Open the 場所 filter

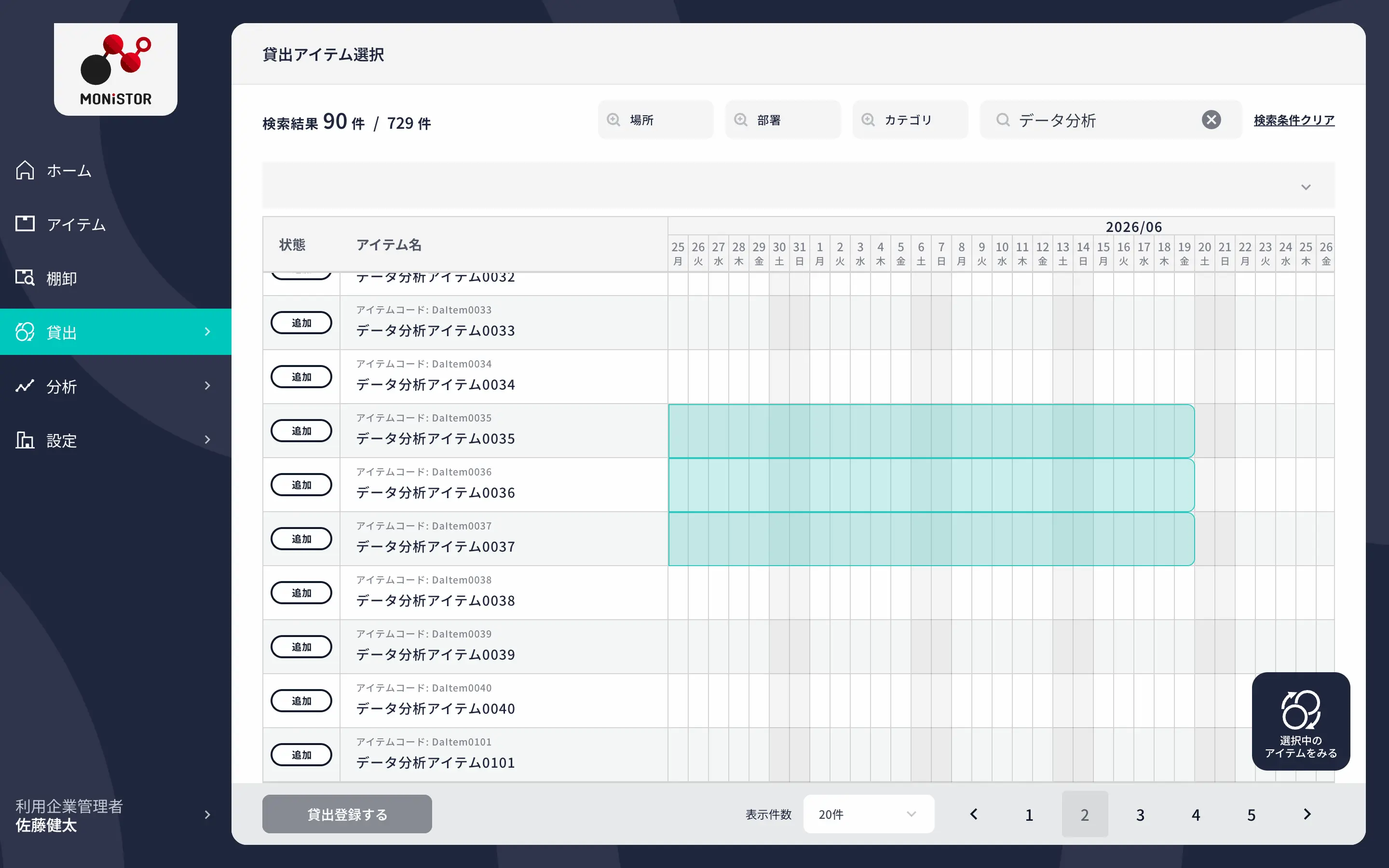655,120
